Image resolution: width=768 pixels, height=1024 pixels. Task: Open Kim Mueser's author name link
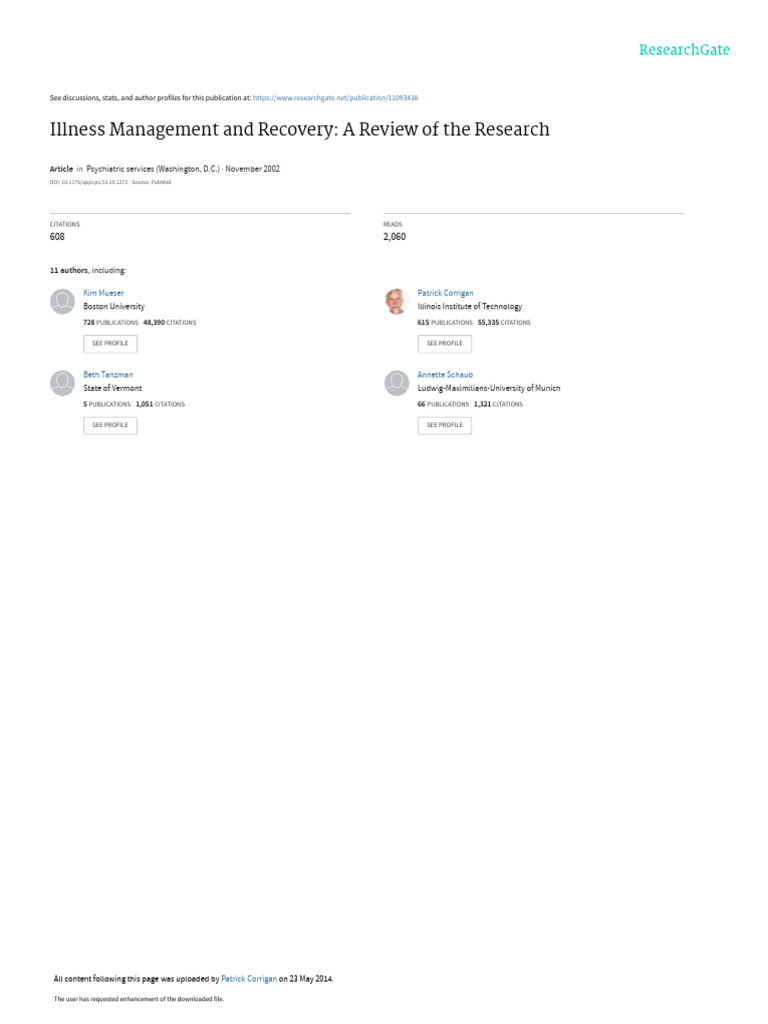(103, 293)
